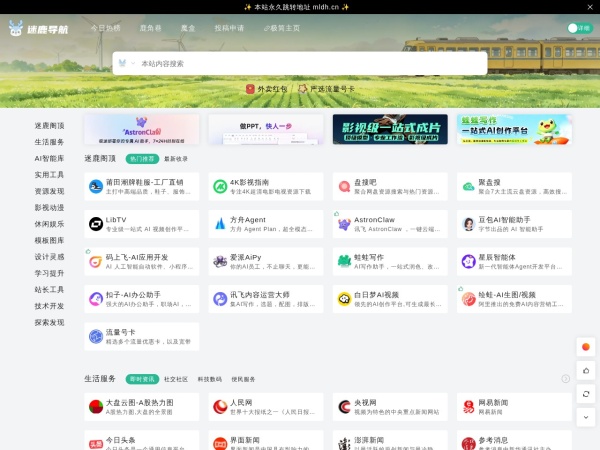Open the 澎湃新闻 card

pos(390,440)
